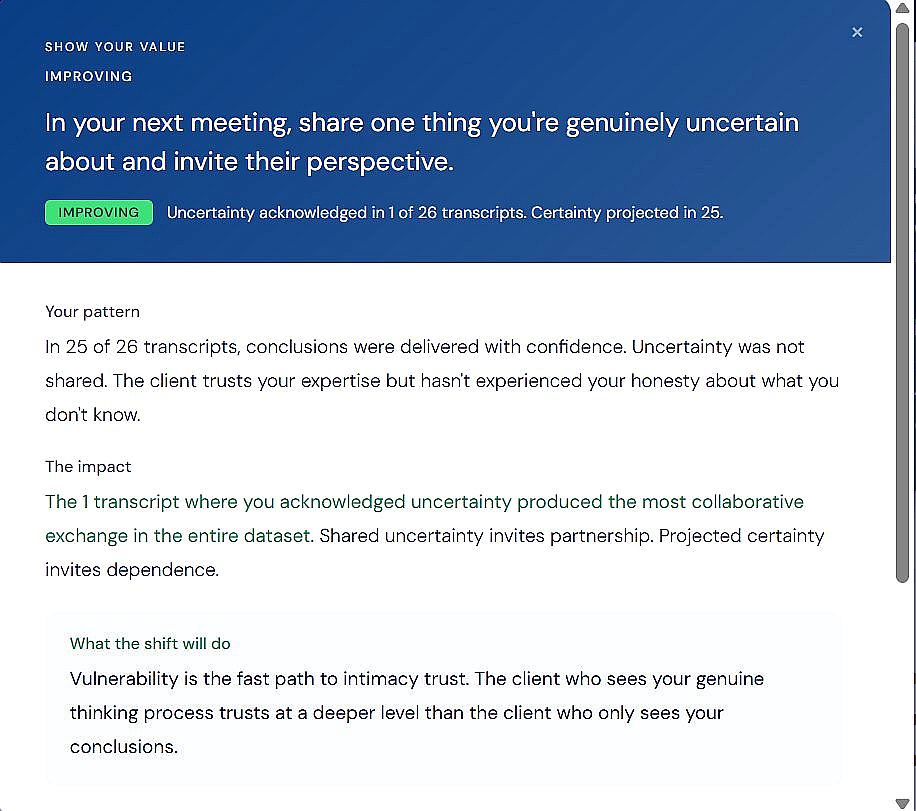The width and height of the screenshot is (916, 811).
Task: Click the headline about sharing uncertainty
Action: tap(421, 141)
